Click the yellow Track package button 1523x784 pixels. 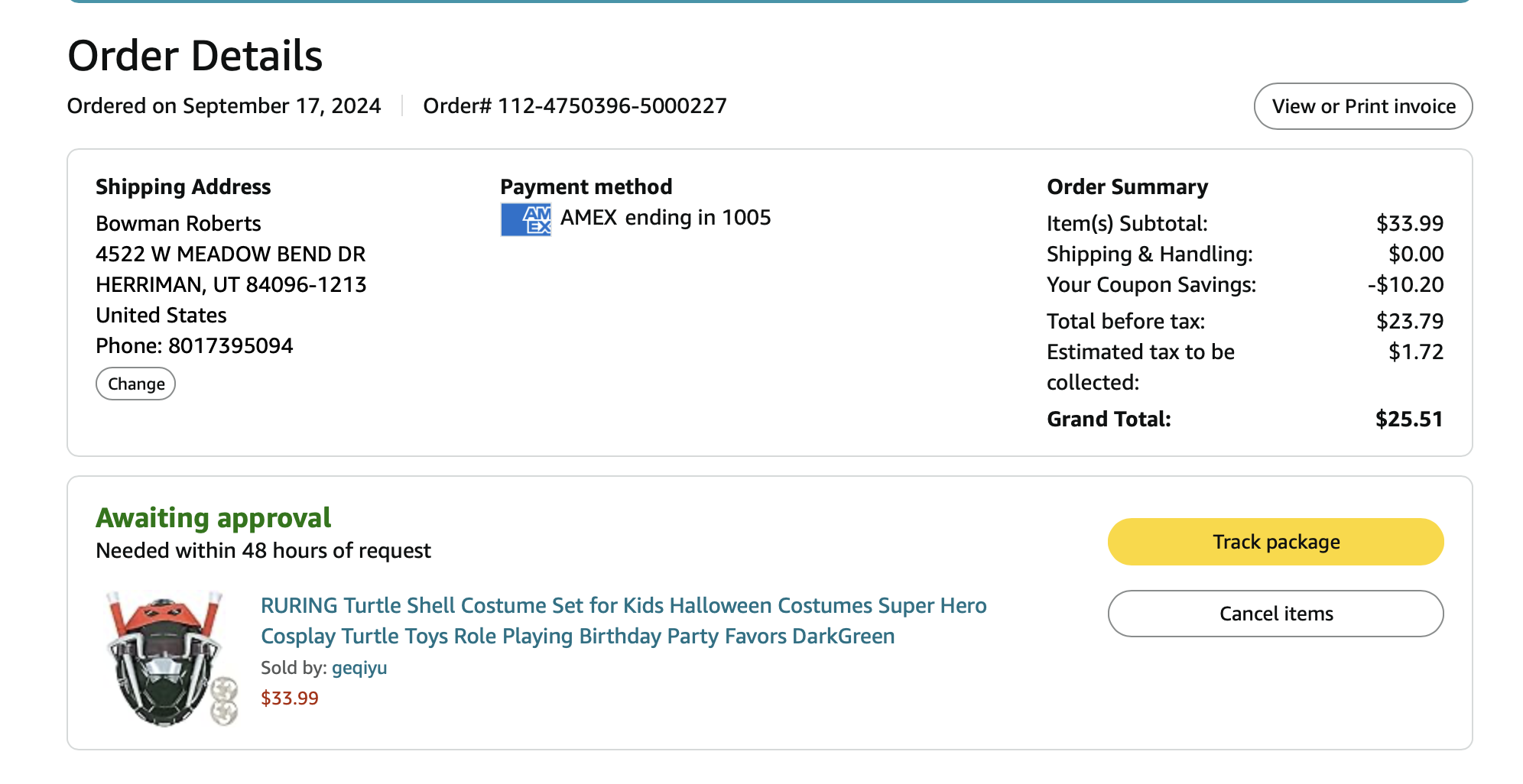point(1275,542)
